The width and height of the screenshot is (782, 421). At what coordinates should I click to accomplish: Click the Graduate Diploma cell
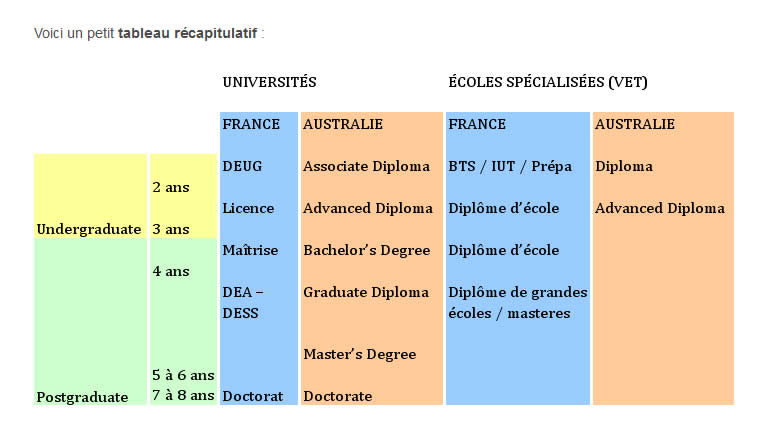coord(366,292)
